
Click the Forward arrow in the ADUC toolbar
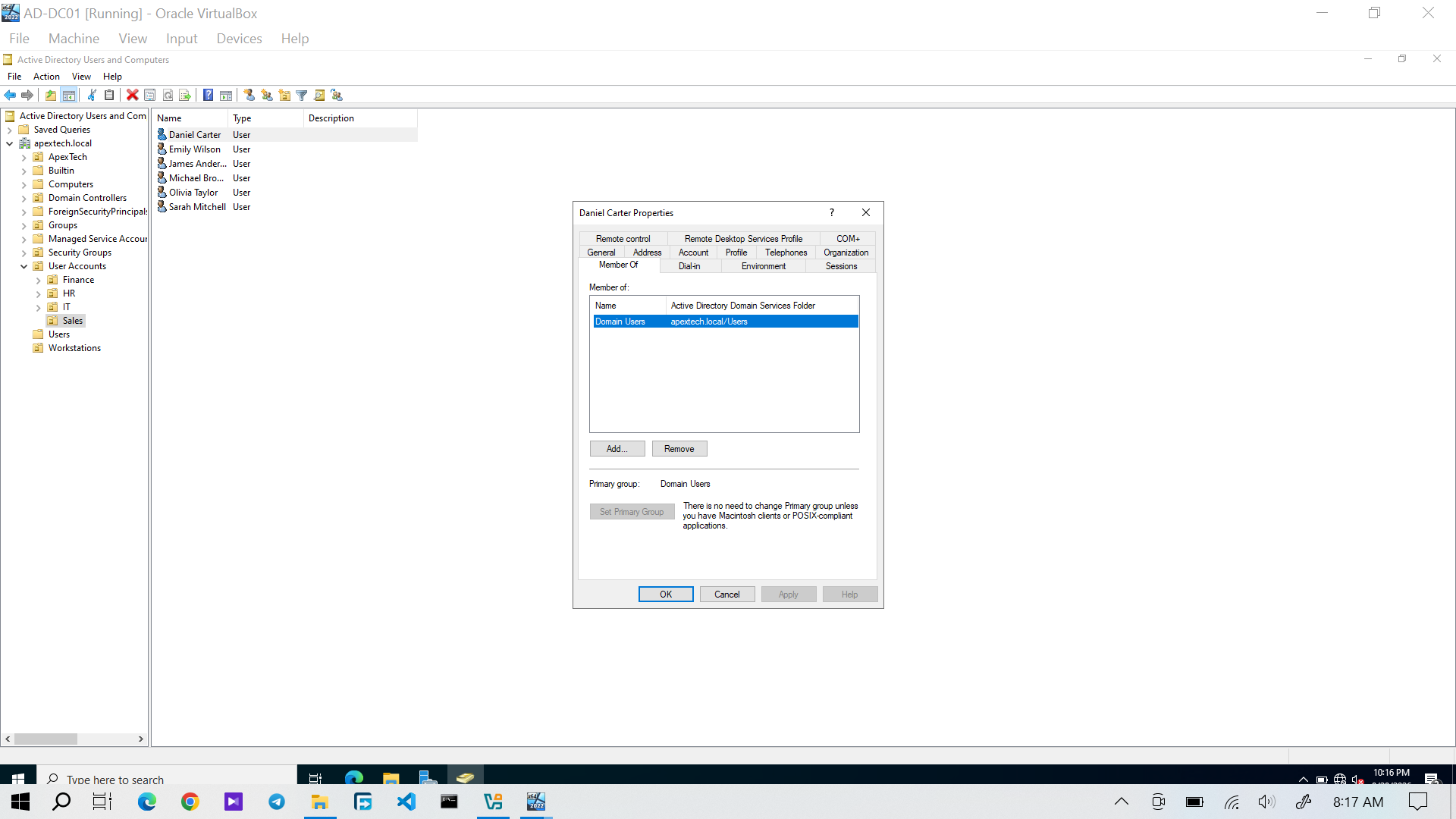(27, 95)
